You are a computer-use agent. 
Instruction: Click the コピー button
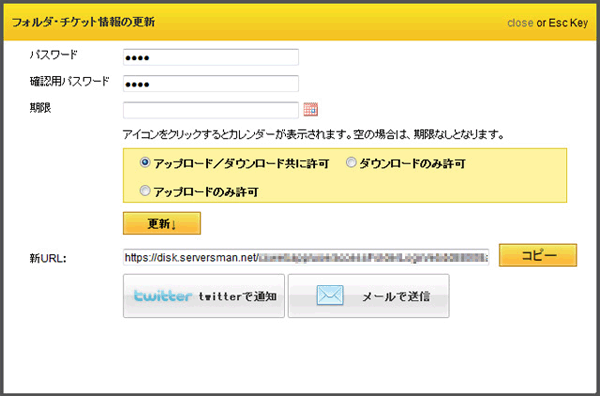coord(538,255)
